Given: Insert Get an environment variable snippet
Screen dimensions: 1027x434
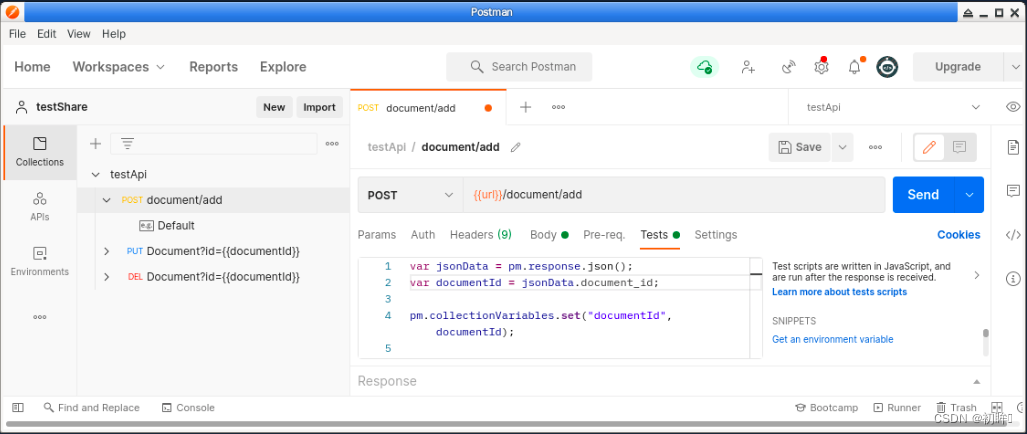Looking at the screenshot, I should coord(832,339).
